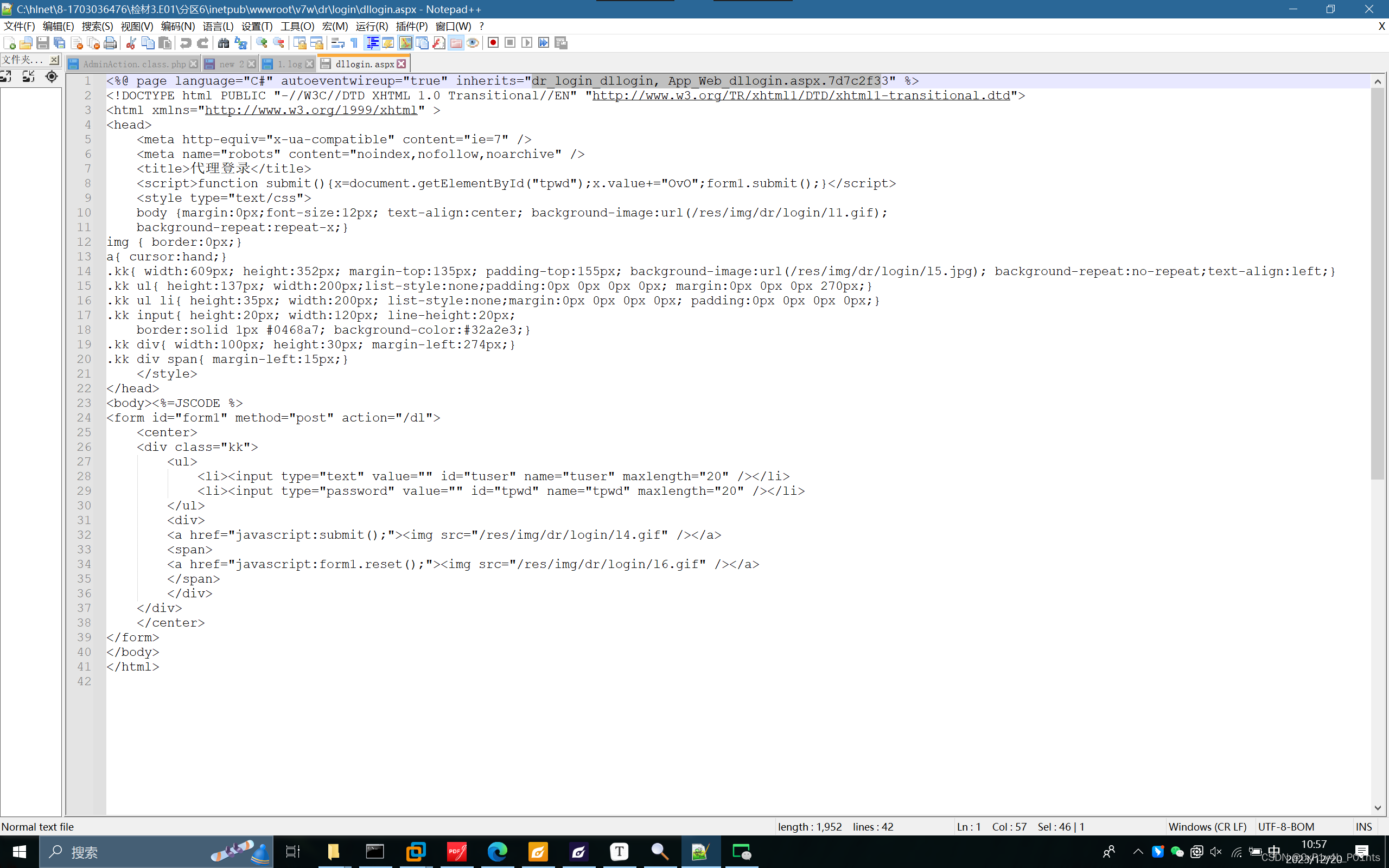The image size is (1389, 868).
Task: Click the Normal text file status label
Action: point(38,827)
